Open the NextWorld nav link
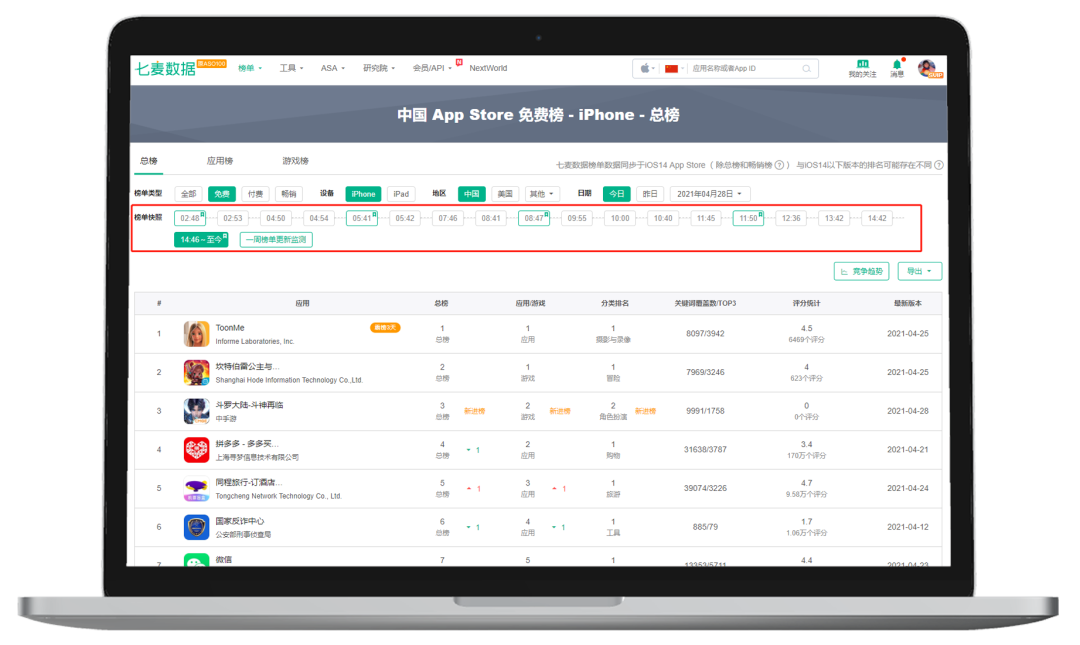This screenshot has width=1080, height=645. point(488,68)
